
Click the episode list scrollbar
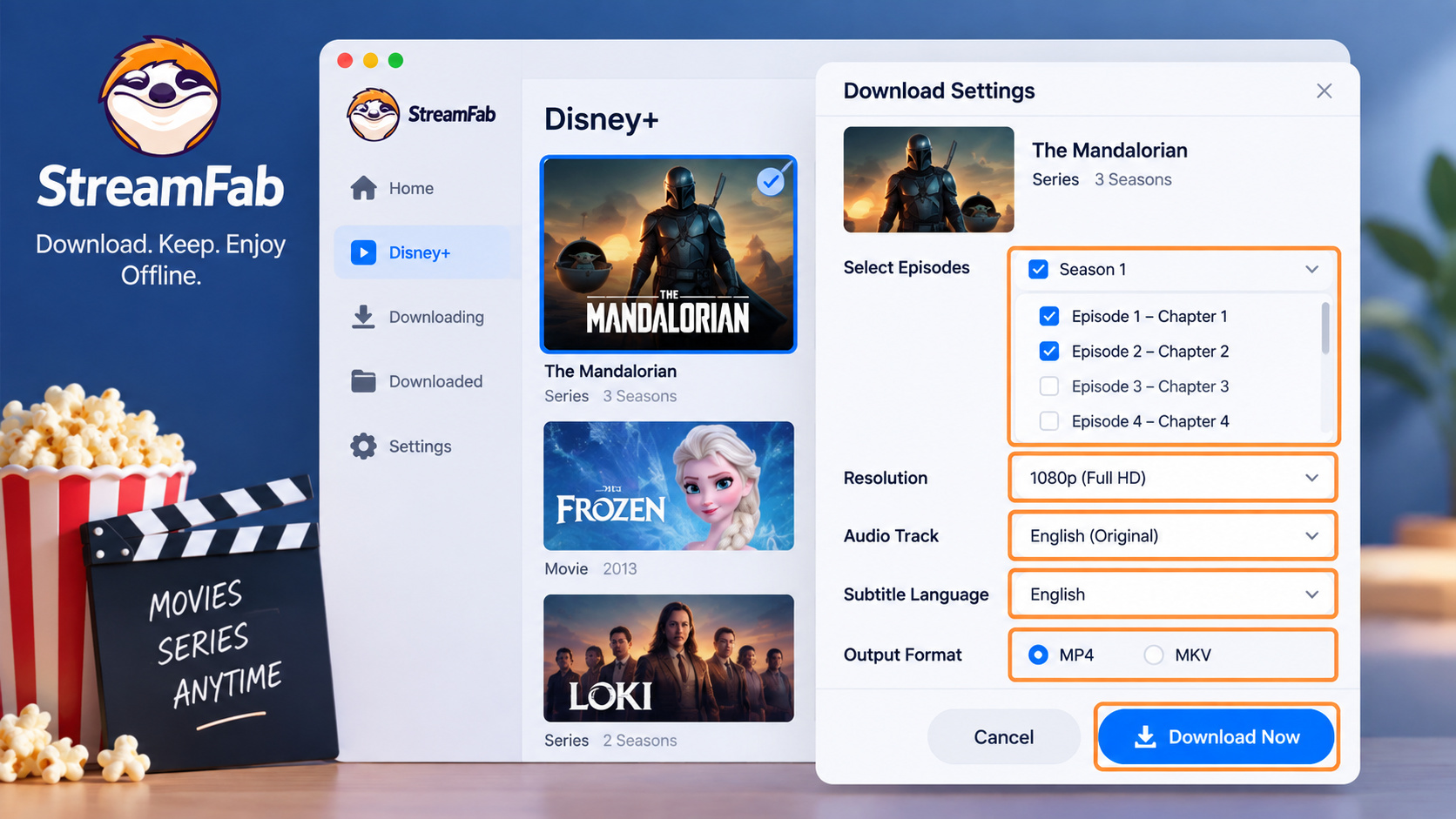[1325, 328]
